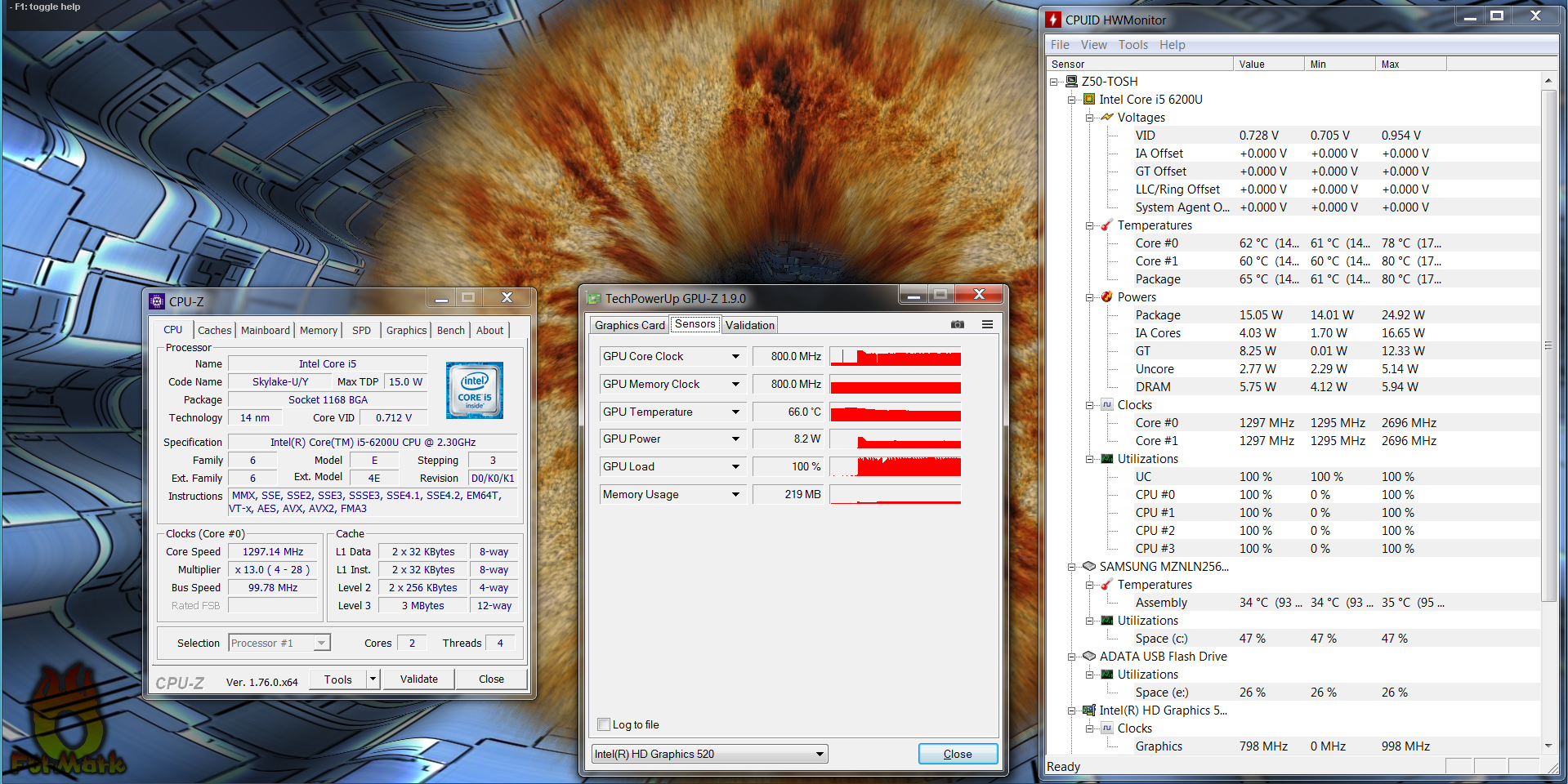
Task: Switch to the Graphics tab in CPU-Z
Action: 406,330
